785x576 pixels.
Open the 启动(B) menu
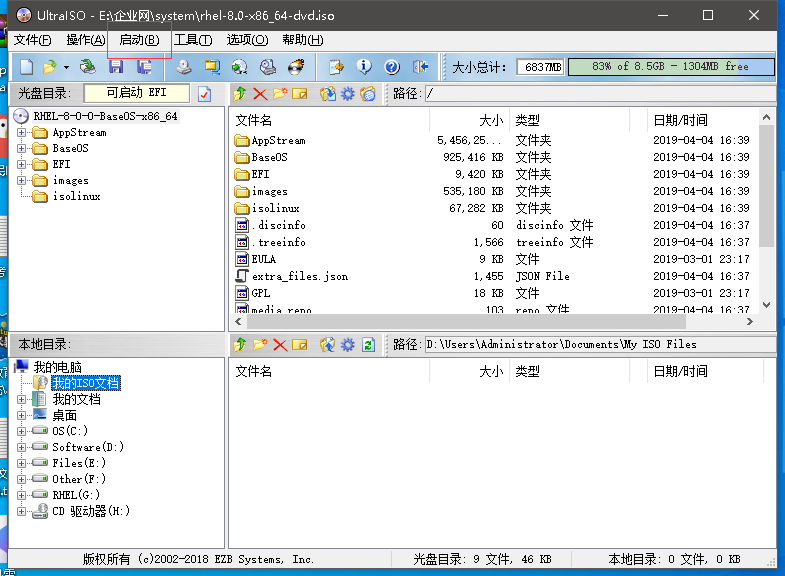click(139, 40)
